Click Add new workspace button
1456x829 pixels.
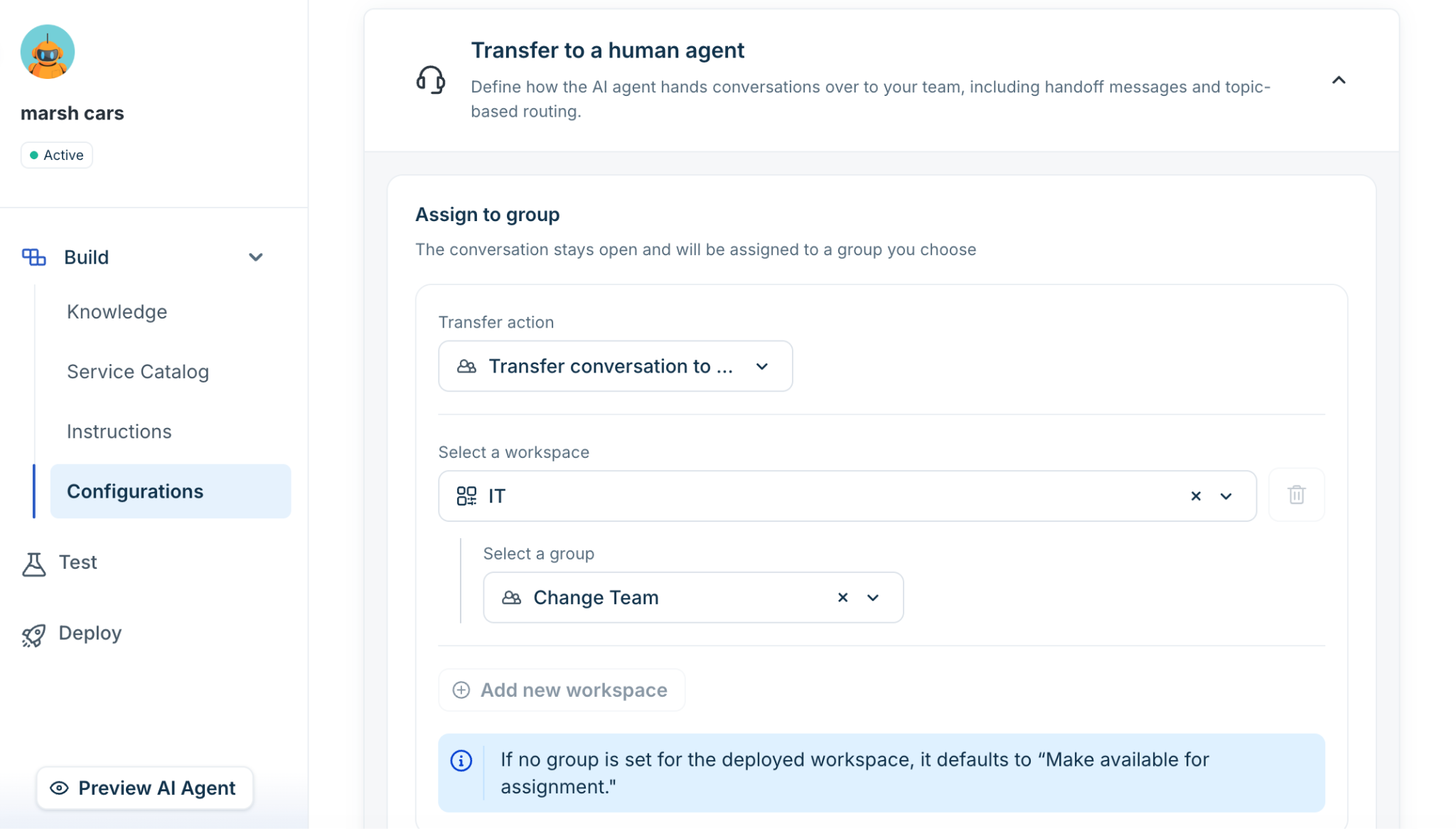pyautogui.click(x=562, y=690)
